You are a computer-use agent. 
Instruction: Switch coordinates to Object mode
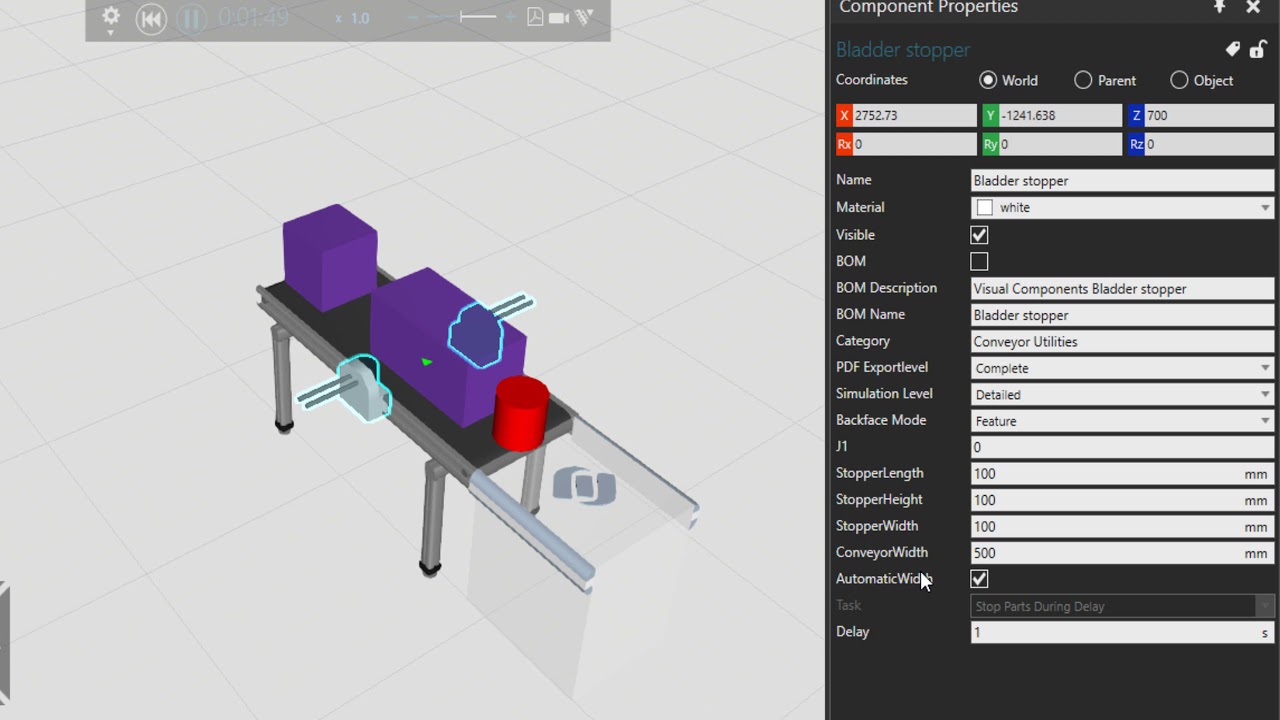1179,80
